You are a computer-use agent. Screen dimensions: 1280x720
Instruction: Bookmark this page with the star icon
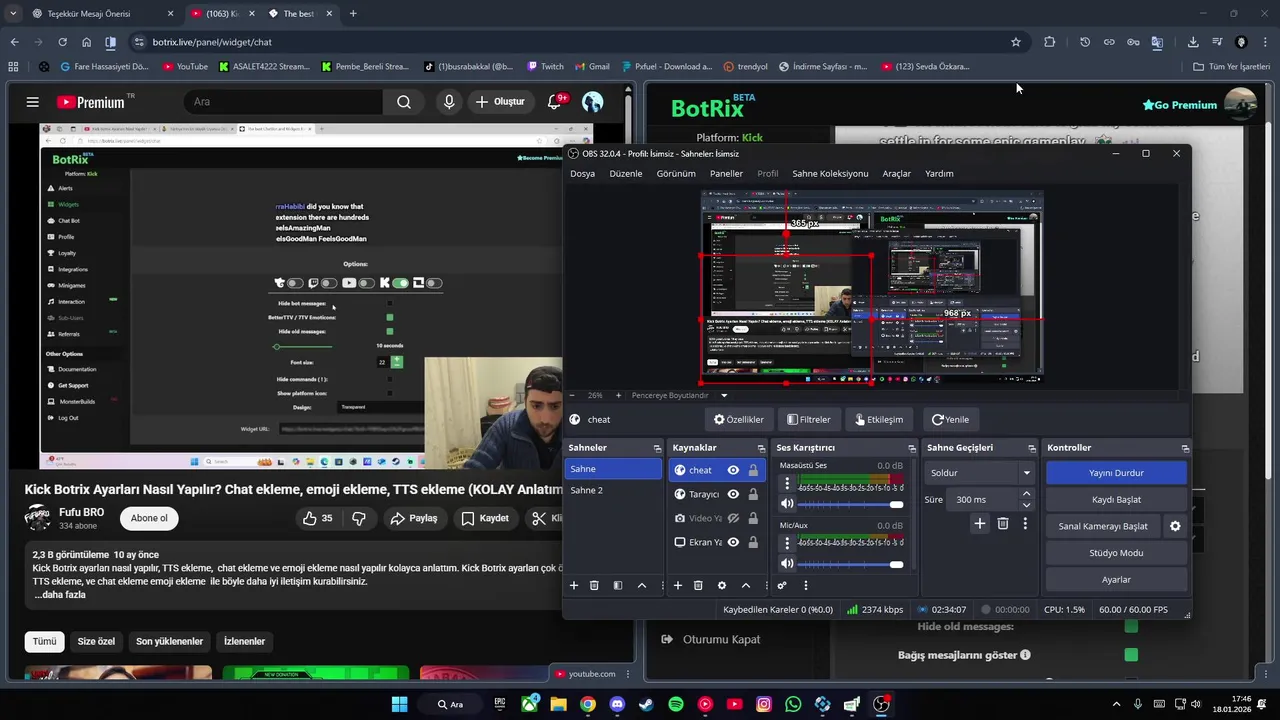pos(1016,42)
